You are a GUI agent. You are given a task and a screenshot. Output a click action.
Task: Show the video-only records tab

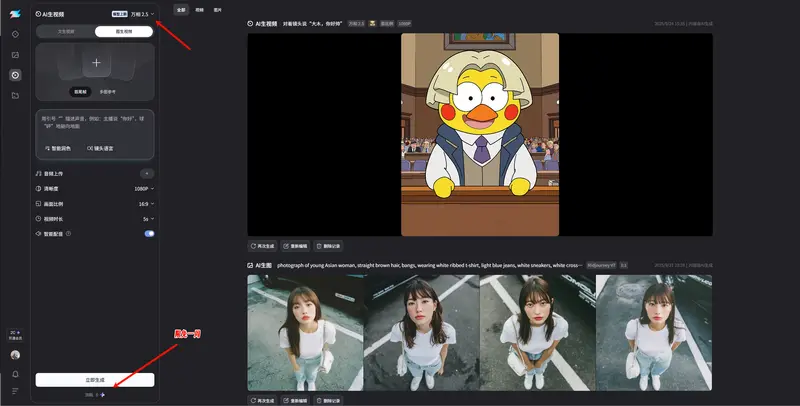(x=199, y=10)
